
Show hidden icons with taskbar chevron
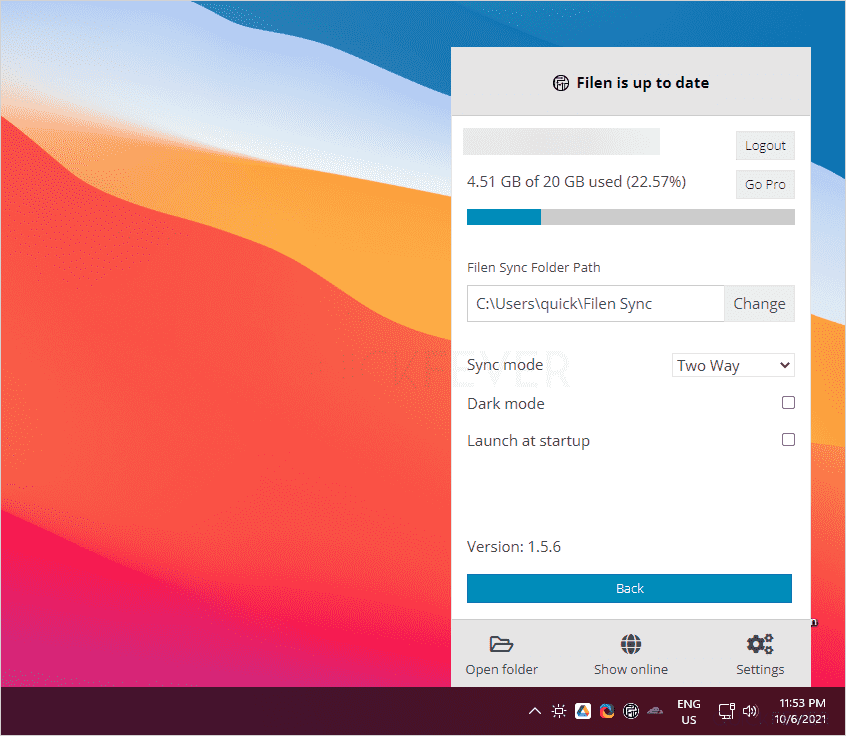[535, 711]
